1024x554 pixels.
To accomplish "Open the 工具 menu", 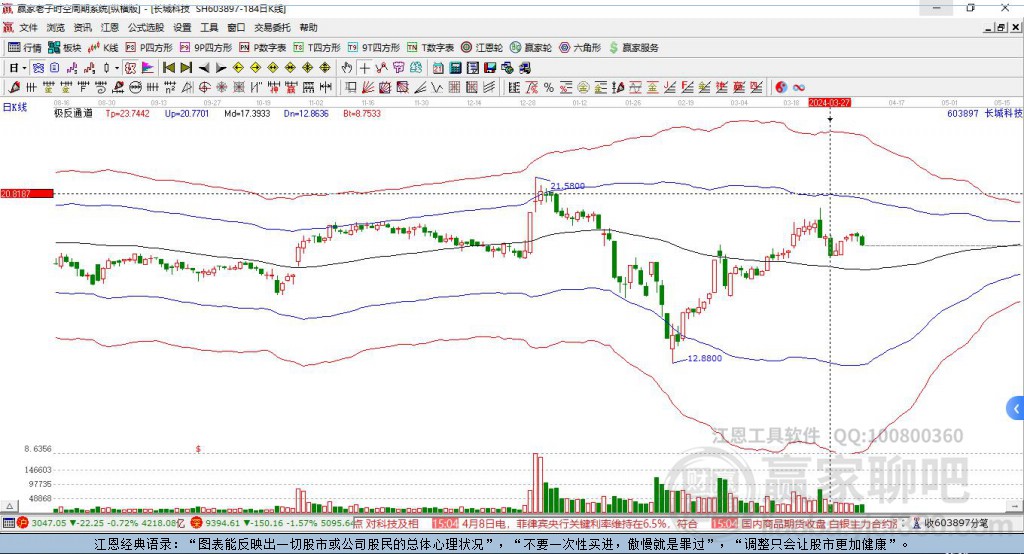I will (209, 27).
